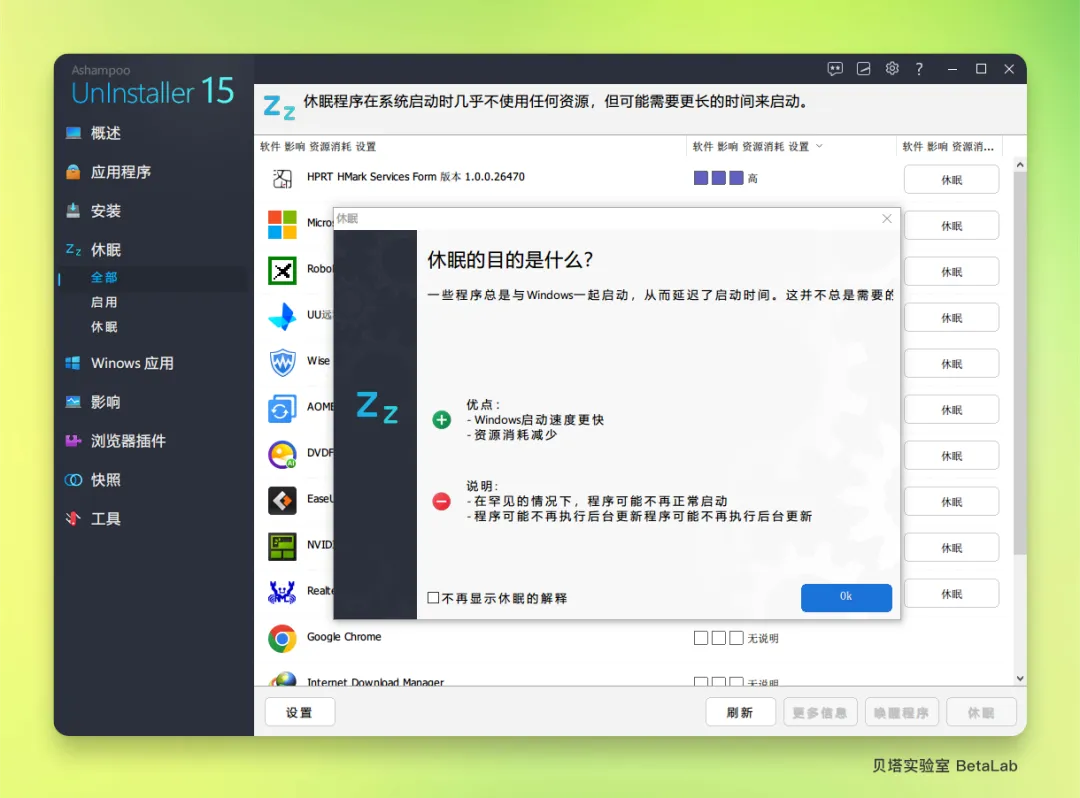Click HPRT row purple impact rating squares
This screenshot has height=798, width=1080.
(x=718, y=178)
